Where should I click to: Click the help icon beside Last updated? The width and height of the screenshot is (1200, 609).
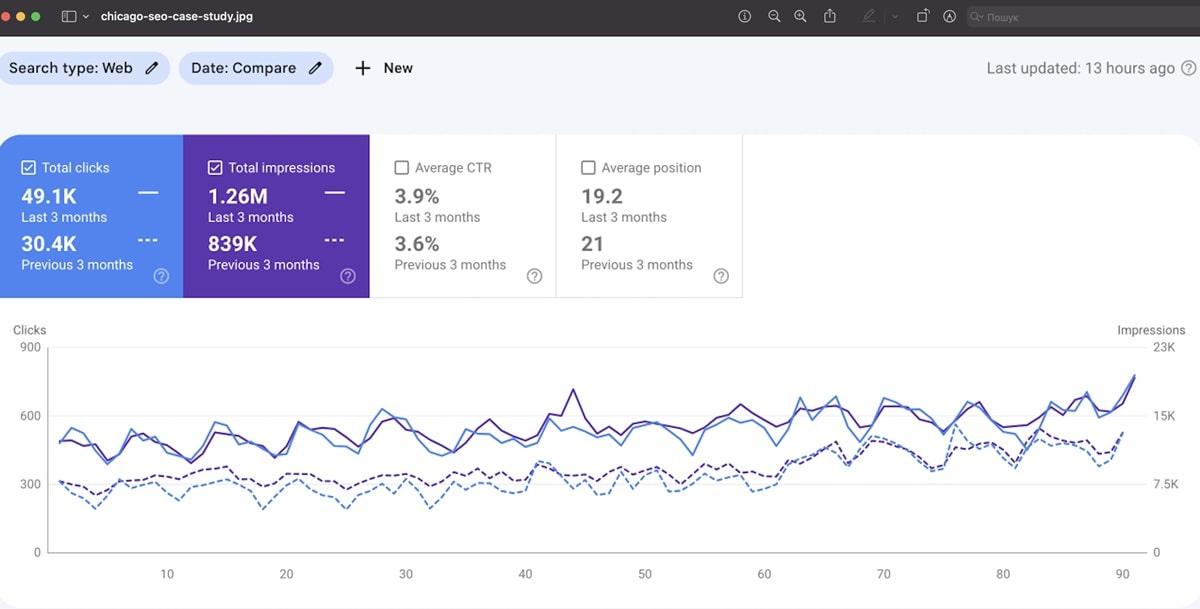(x=1188, y=68)
